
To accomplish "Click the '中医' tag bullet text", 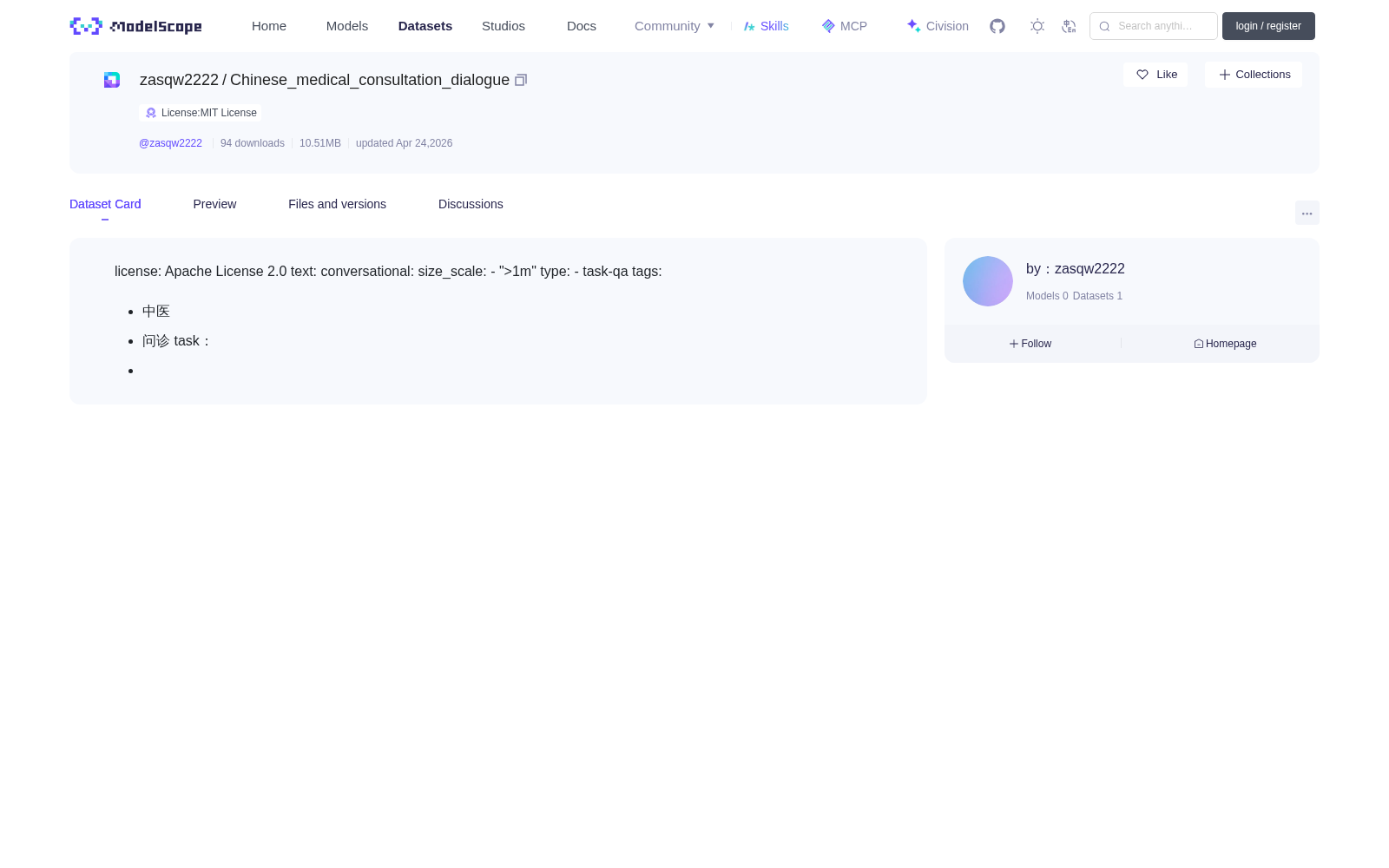I will pyautogui.click(x=156, y=312).
